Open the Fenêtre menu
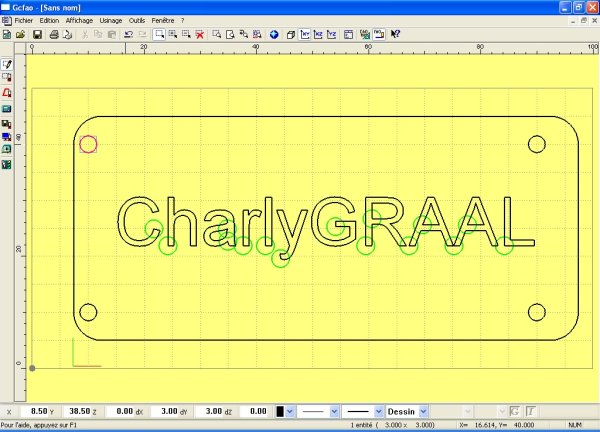 click(163, 21)
